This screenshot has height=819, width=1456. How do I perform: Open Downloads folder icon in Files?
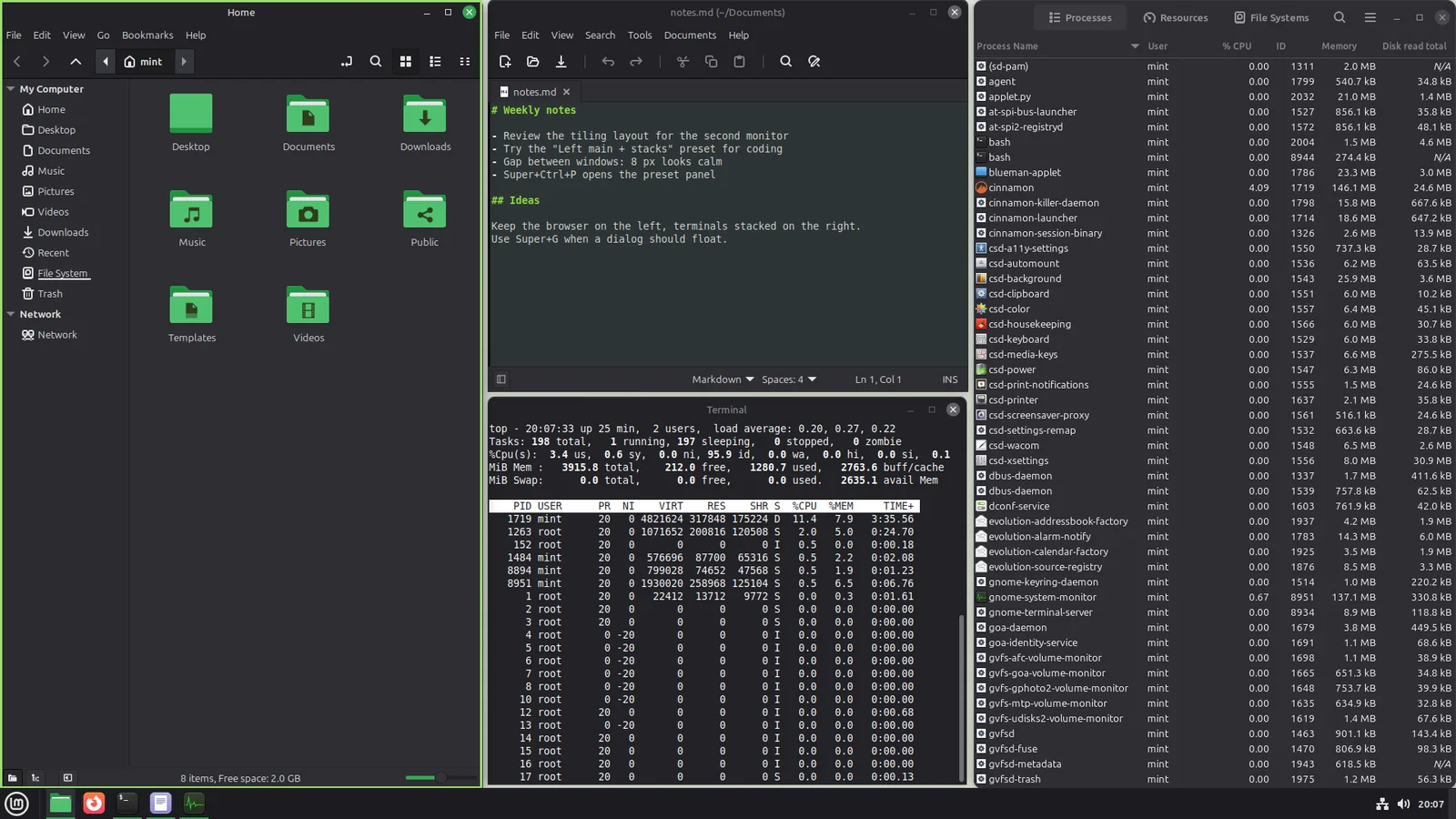pos(425,115)
